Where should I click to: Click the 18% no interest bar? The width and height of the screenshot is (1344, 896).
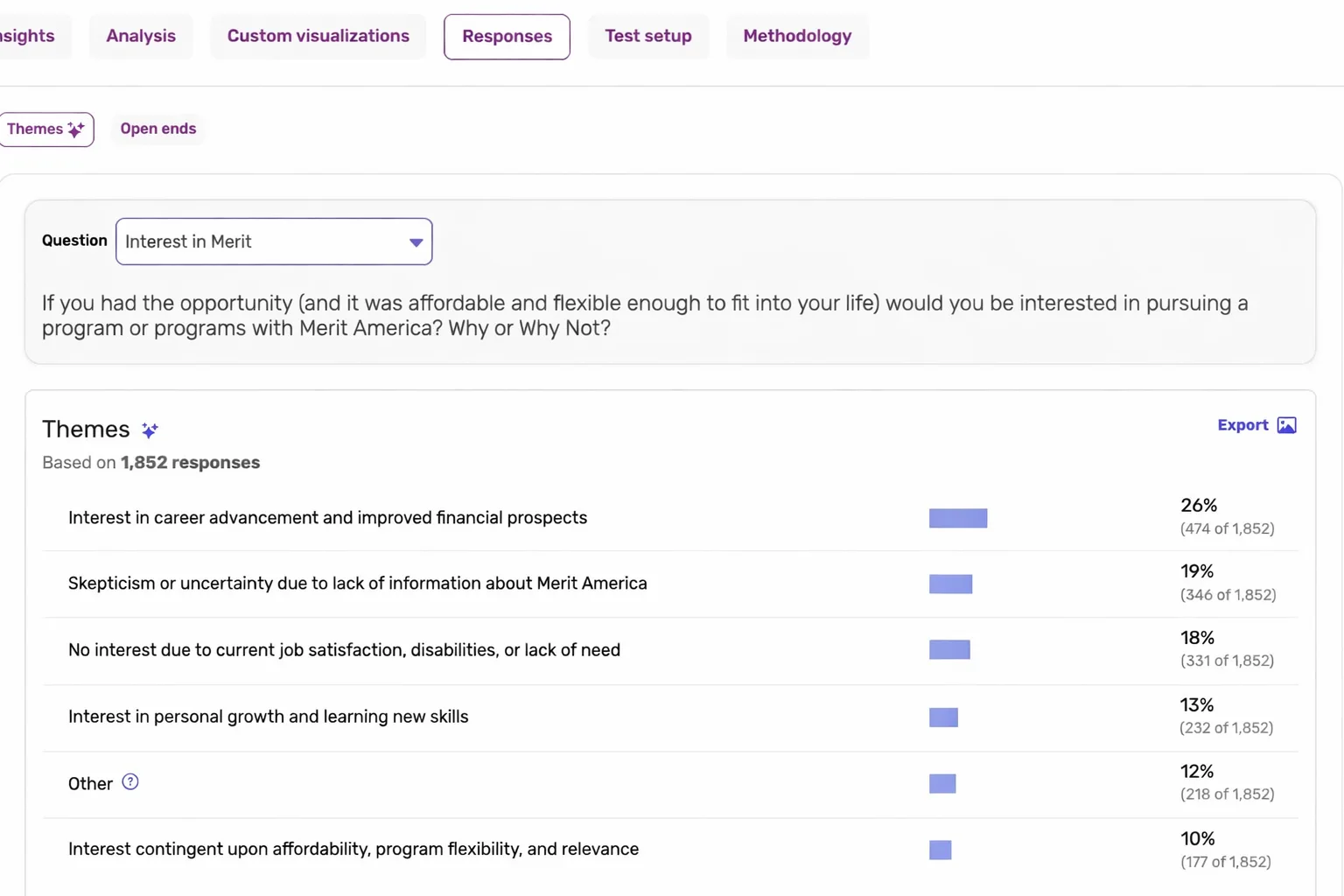coord(949,650)
